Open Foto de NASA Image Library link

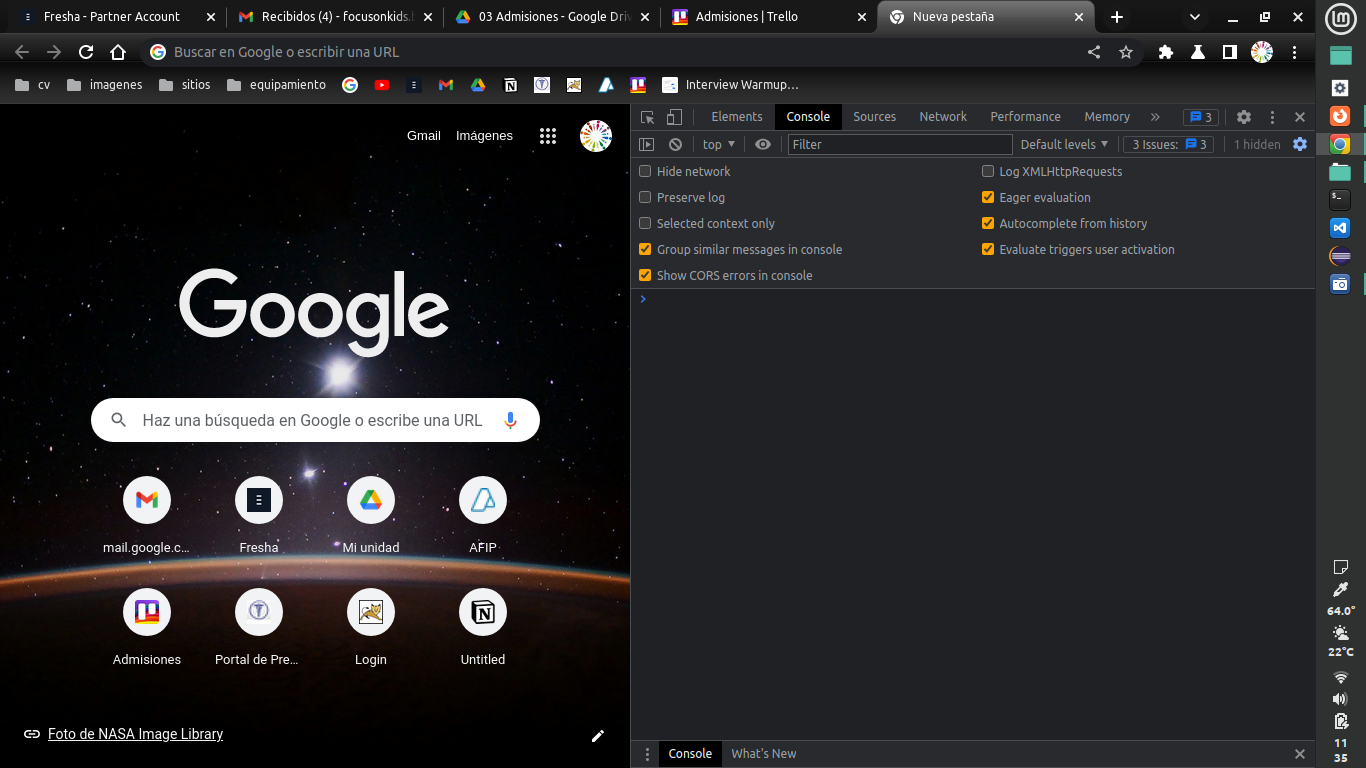coord(135,734)
